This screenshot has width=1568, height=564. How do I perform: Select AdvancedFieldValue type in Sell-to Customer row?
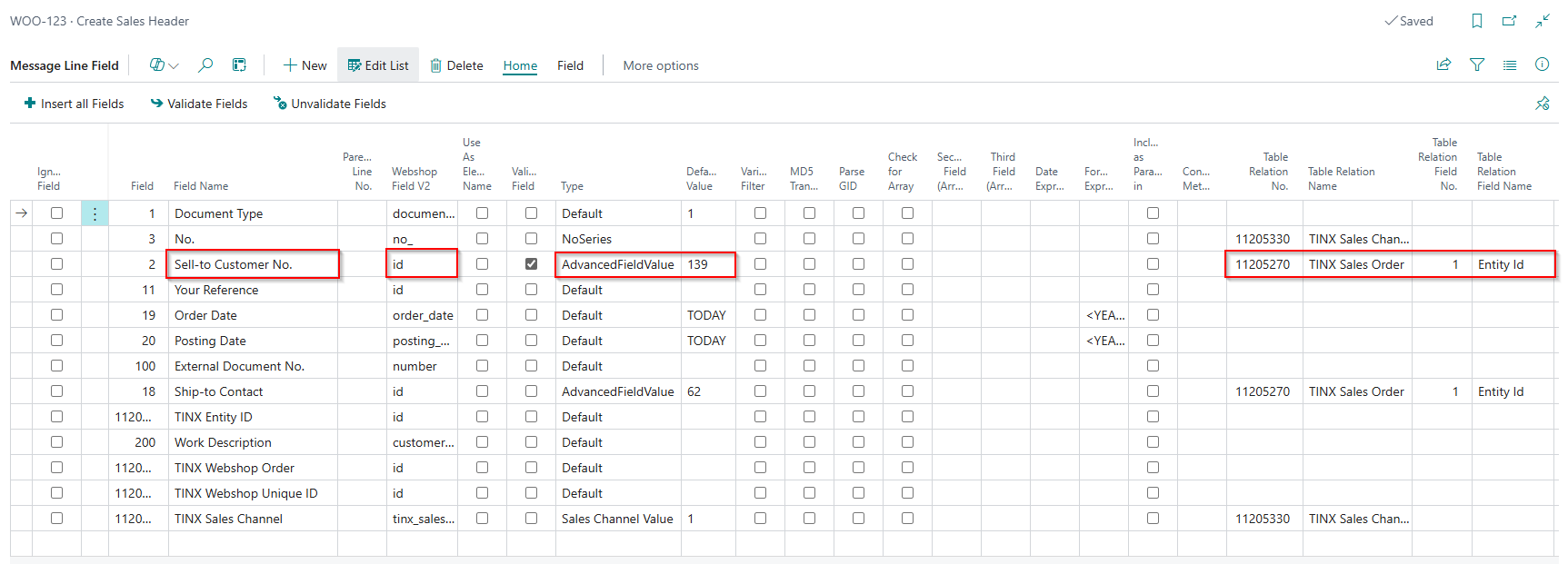pyautogui.click(x=618, y=264)
